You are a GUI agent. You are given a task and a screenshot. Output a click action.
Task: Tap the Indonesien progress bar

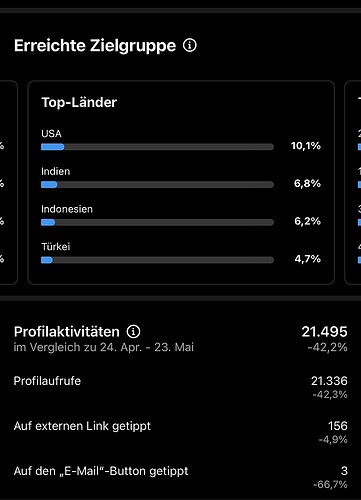point(157,222)
